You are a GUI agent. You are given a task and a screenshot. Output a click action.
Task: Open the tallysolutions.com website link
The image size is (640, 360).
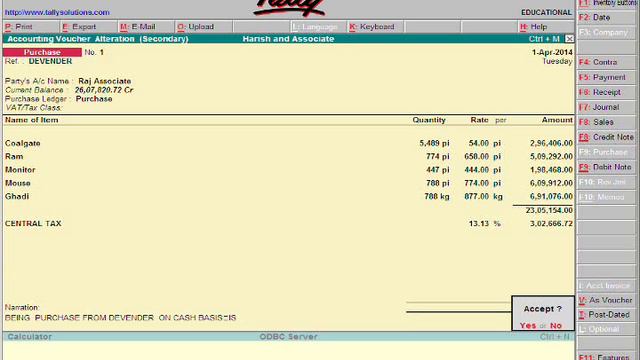pos(57,12)
